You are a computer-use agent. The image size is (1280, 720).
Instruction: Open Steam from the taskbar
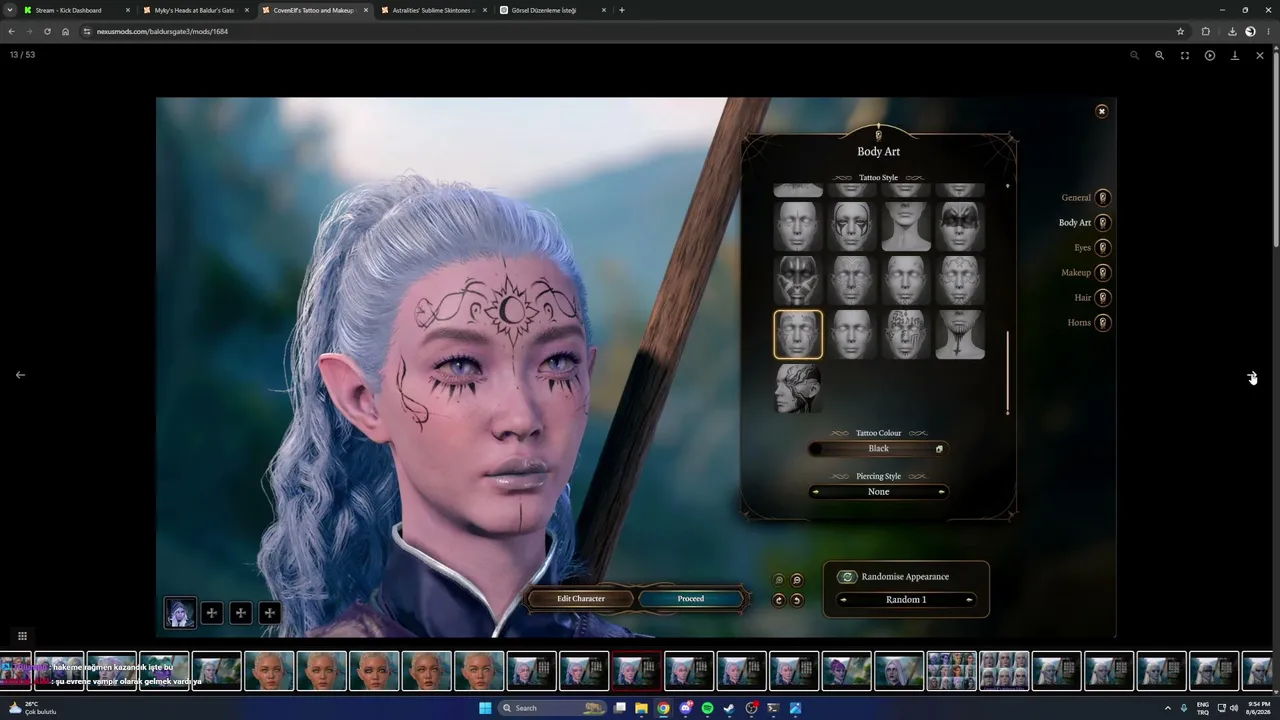click(729, 708)
